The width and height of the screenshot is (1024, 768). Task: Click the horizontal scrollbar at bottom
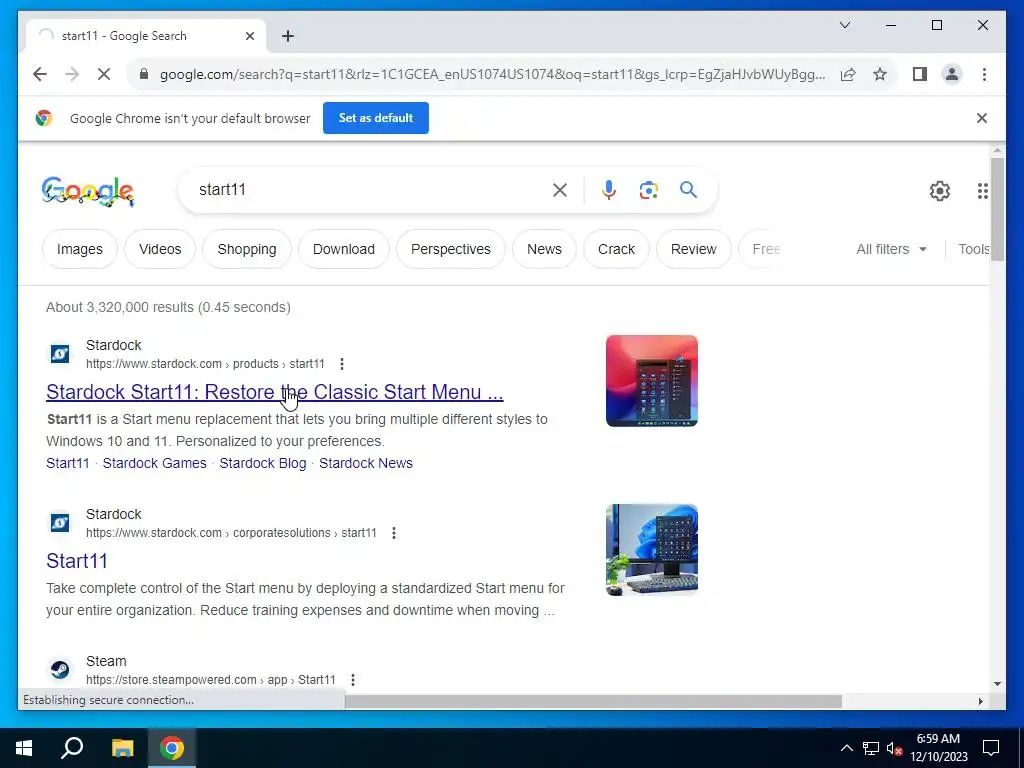coord(593,701)
